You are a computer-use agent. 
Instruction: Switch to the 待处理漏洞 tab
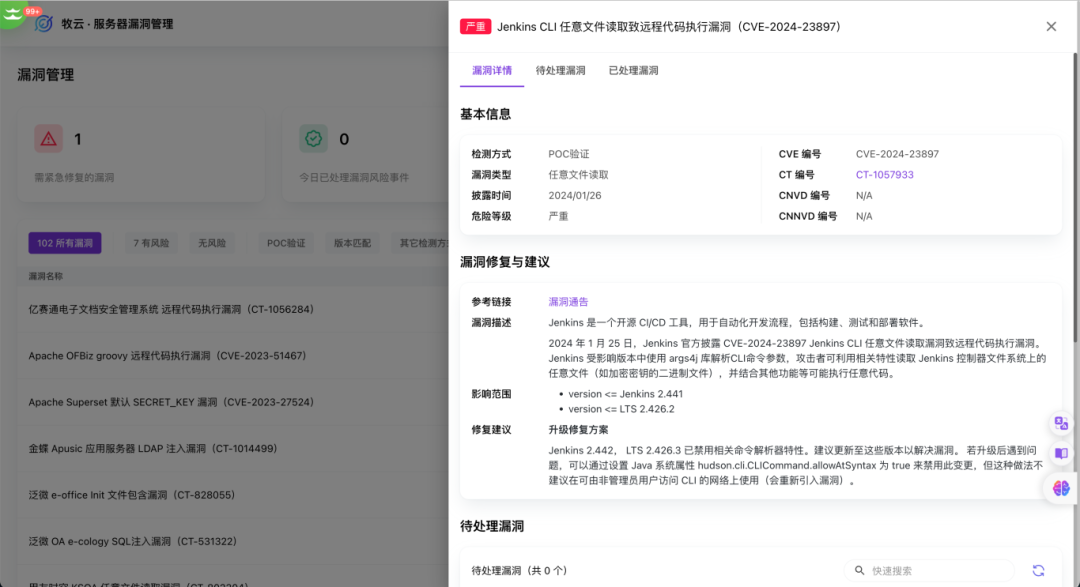click(x=558, y=70)
